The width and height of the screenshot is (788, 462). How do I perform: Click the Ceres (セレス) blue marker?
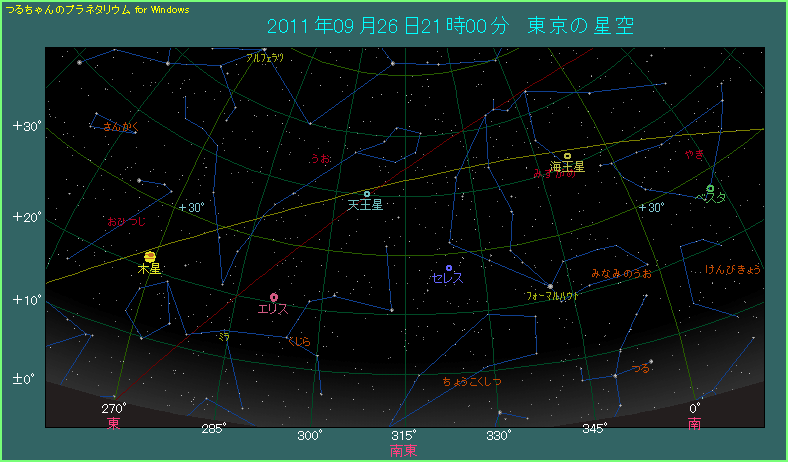449,268
